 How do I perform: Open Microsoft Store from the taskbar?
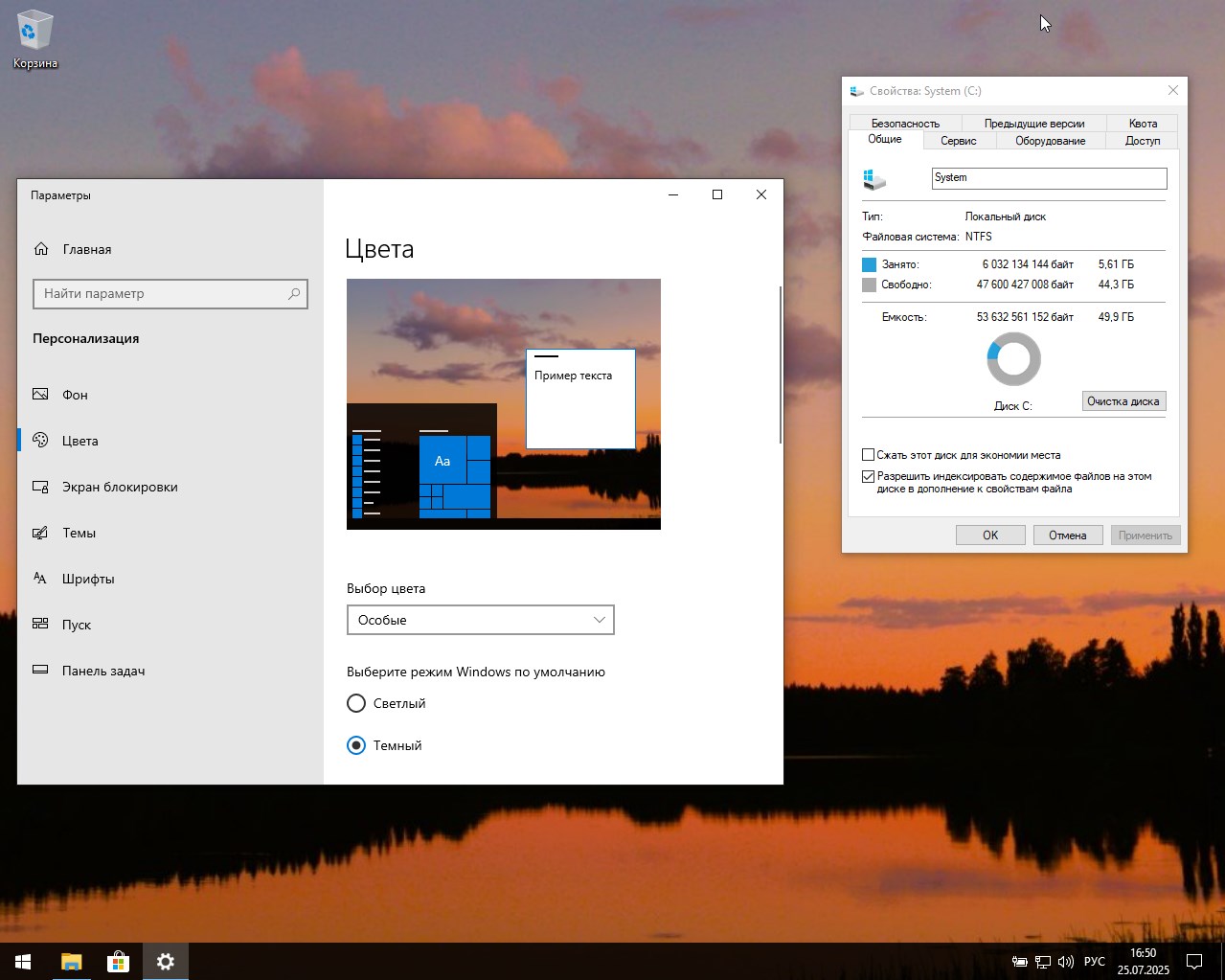point(118,961)
